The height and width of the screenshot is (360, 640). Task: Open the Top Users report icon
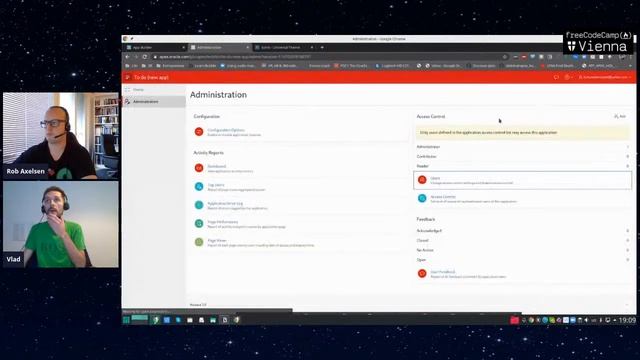(x=199, y=187)
